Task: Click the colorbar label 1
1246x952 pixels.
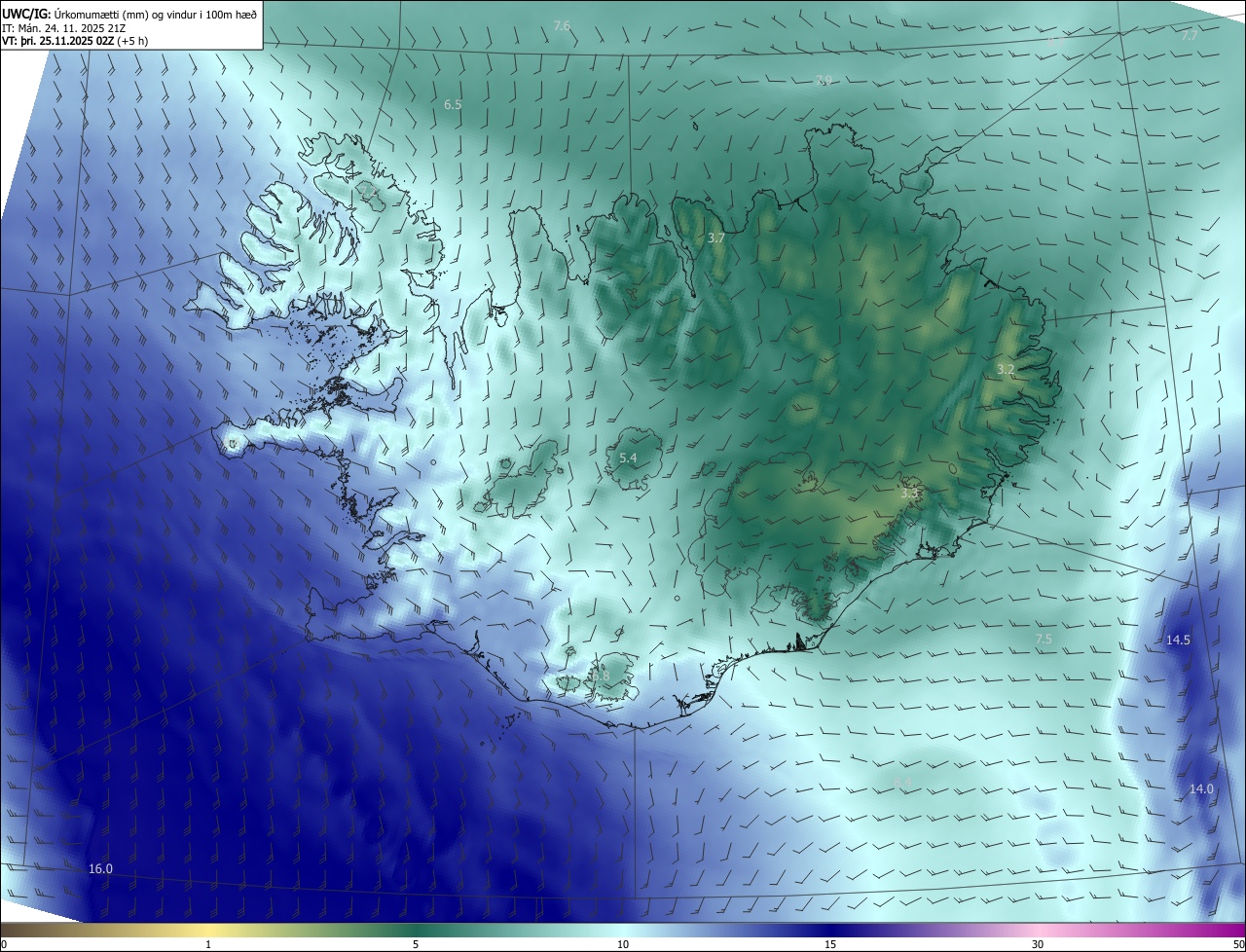Action: pos(209,944)
